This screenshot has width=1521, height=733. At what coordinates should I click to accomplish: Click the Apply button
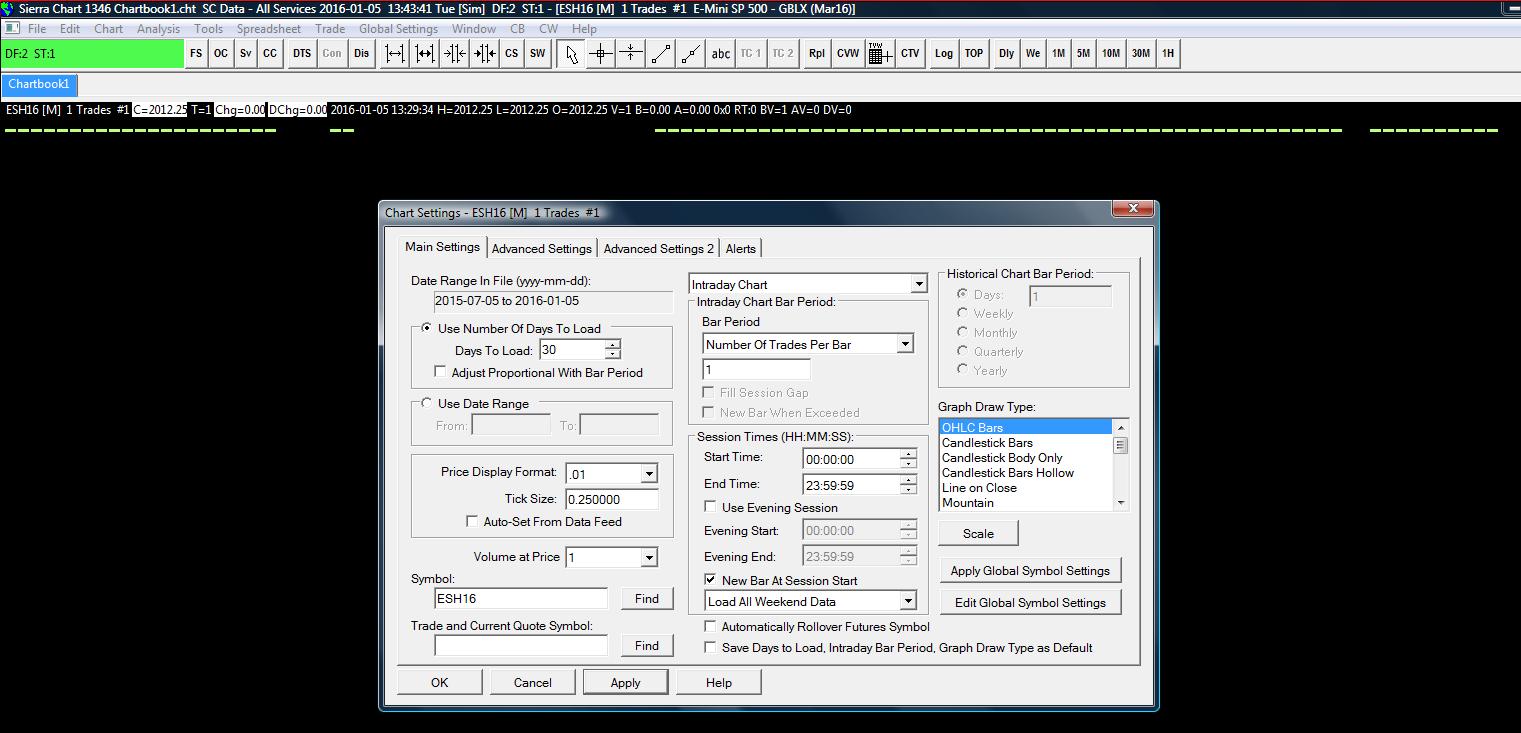[x=625, y=682]
